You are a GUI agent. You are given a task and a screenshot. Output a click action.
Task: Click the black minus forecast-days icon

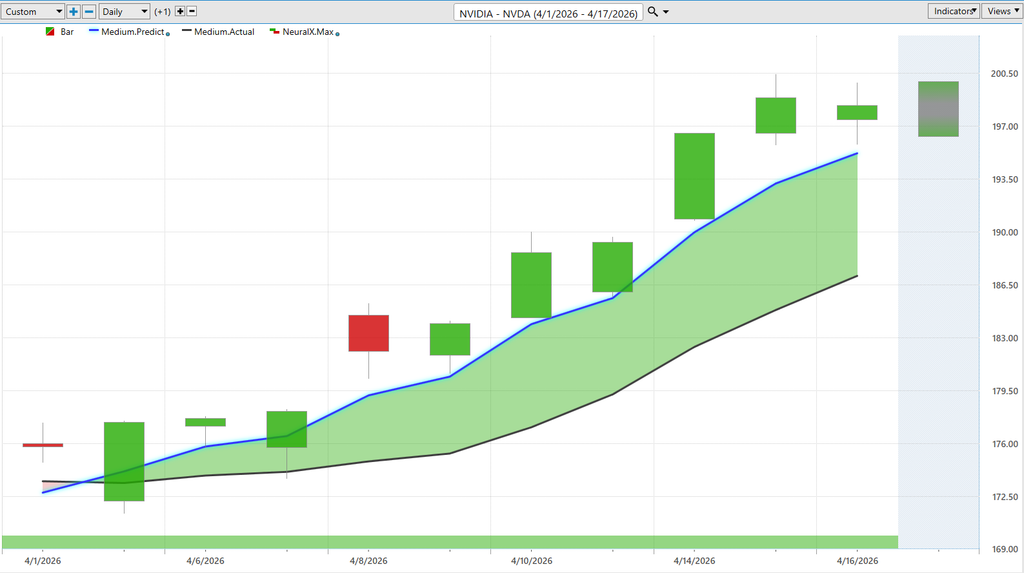point(192,12)
